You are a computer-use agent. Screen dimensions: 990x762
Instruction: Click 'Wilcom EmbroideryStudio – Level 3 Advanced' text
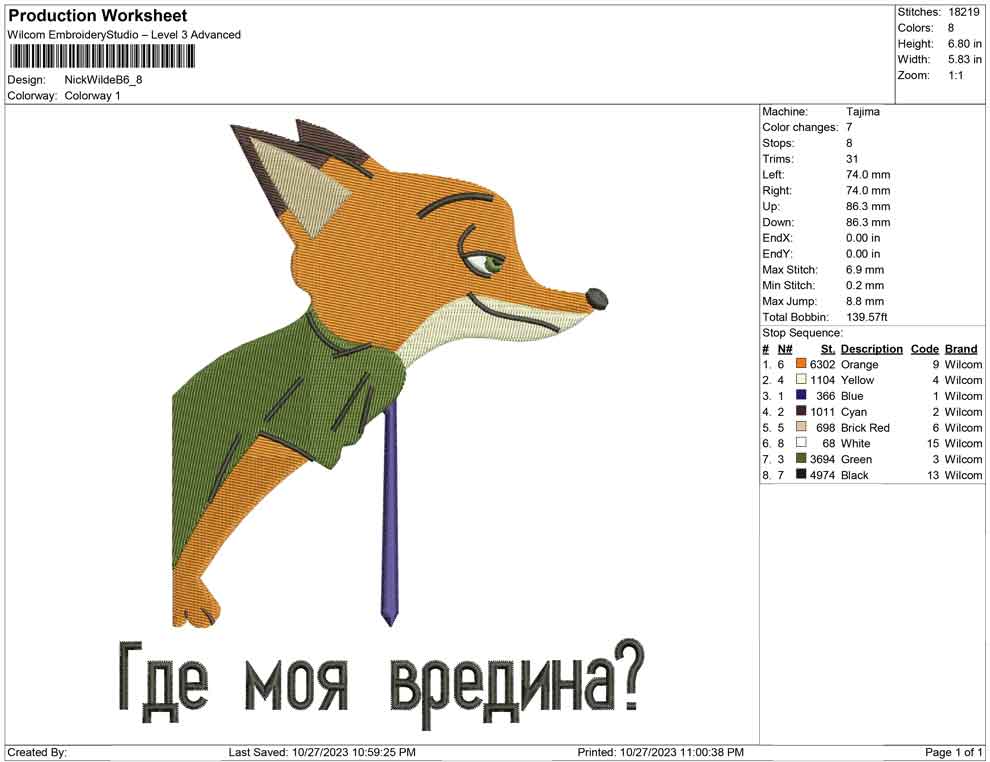(x=124, y=35)
